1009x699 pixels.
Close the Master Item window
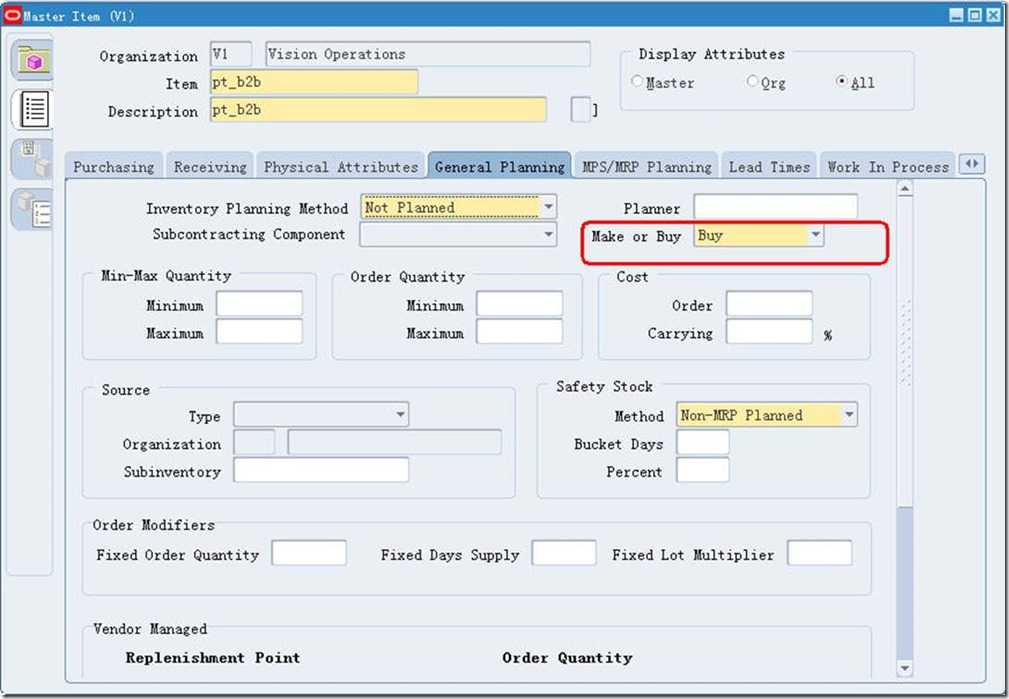point(993,15)
